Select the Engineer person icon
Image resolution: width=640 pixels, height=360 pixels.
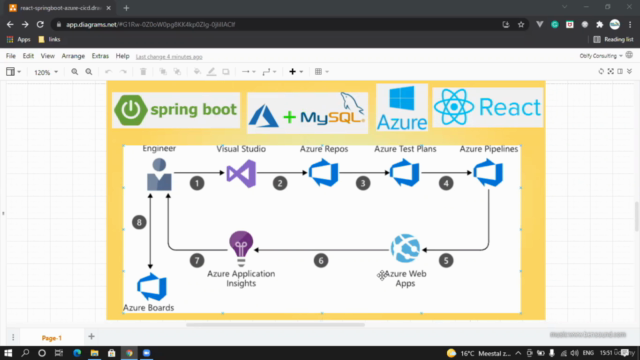[159, 175]
